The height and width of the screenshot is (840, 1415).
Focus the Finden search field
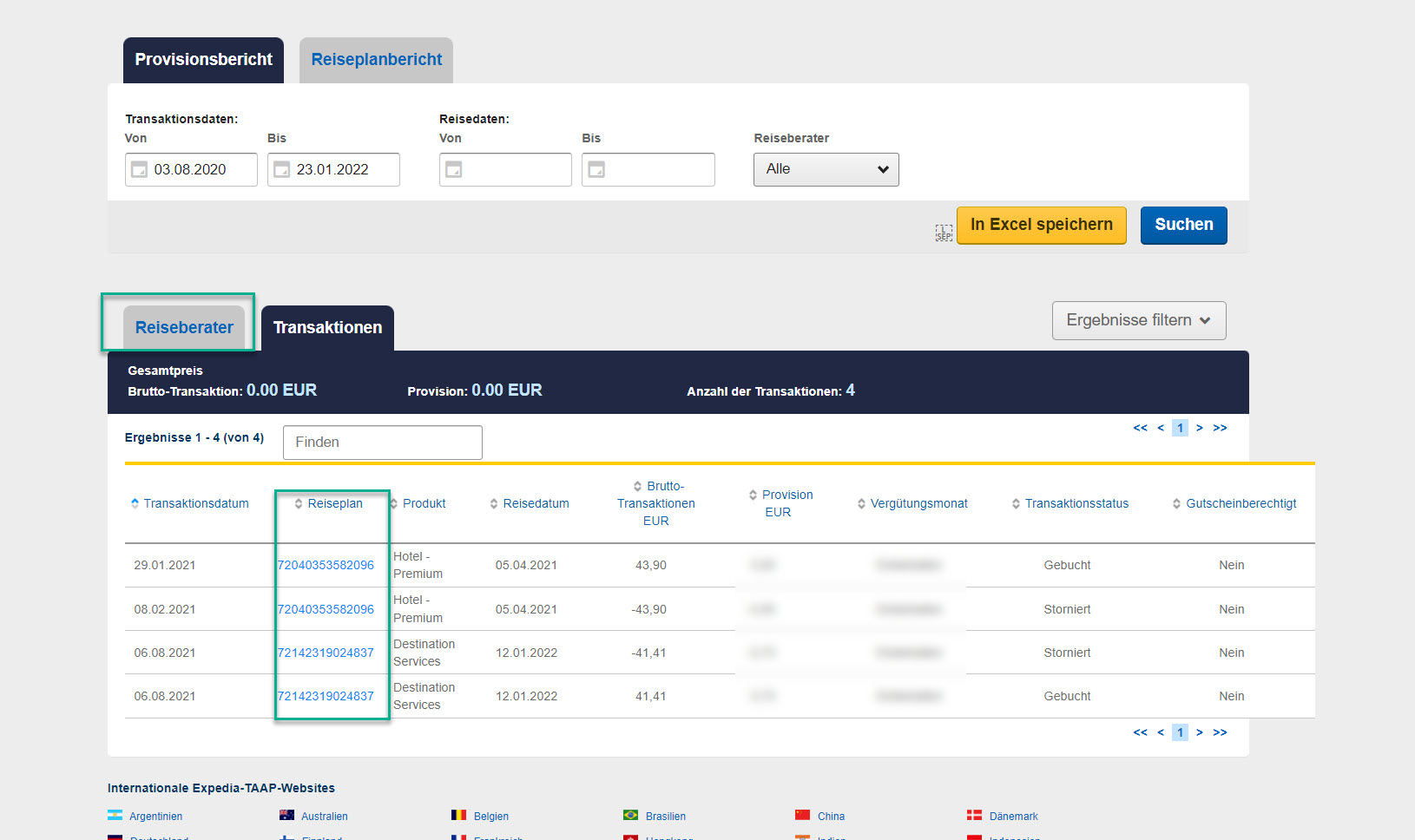(x=382, y=443)
